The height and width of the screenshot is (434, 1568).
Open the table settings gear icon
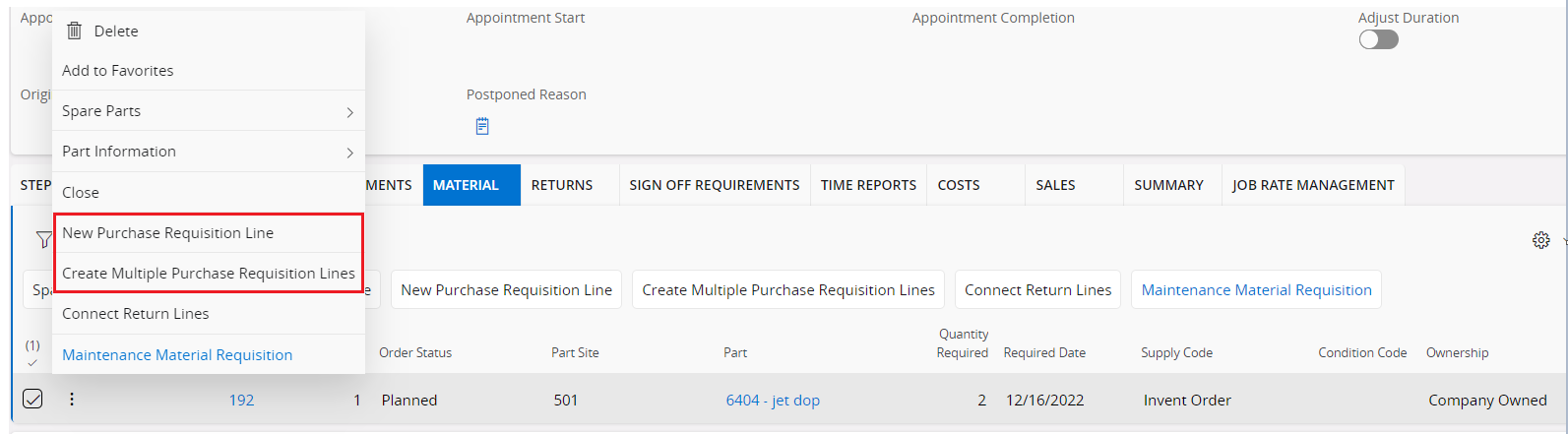click(1540, 240)
